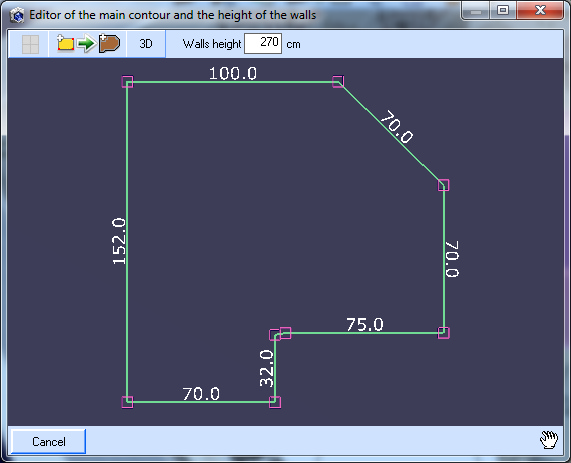Select the vertex at the bottom of the 32.0 wall

click(x=275, y=402)
